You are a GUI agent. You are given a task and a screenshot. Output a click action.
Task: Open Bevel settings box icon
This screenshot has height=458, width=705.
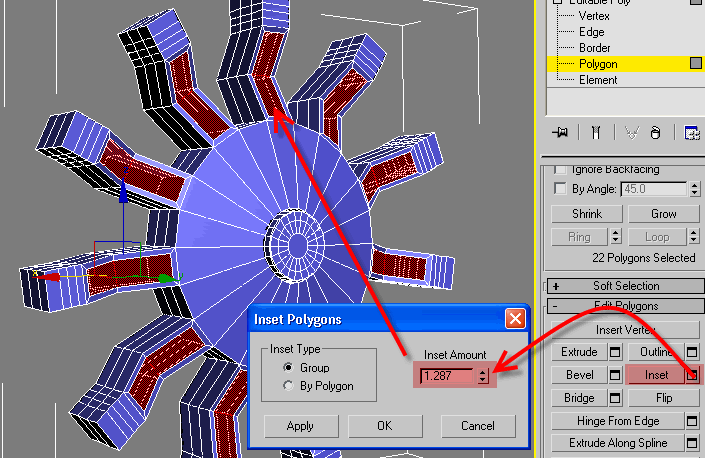coord(616,375)
